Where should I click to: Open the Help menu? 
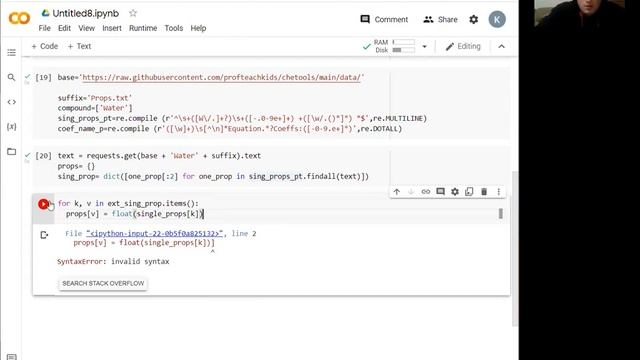point(198,28)
